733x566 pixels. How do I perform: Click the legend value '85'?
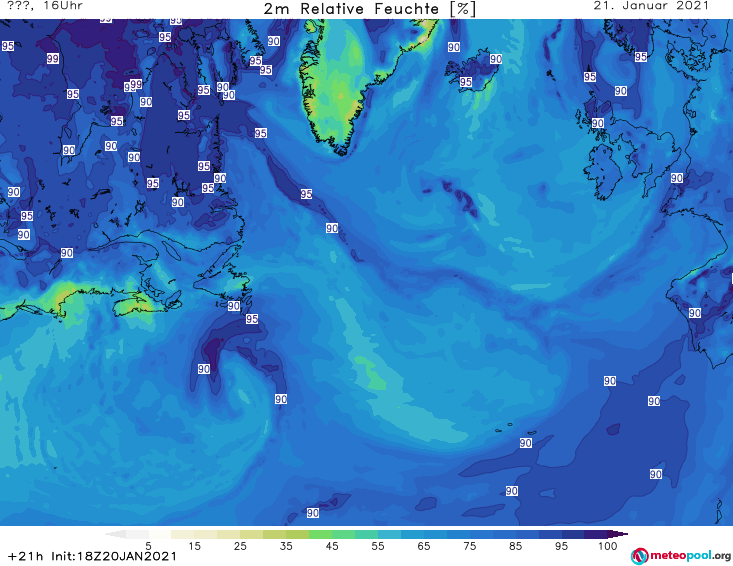click(515, 546)
